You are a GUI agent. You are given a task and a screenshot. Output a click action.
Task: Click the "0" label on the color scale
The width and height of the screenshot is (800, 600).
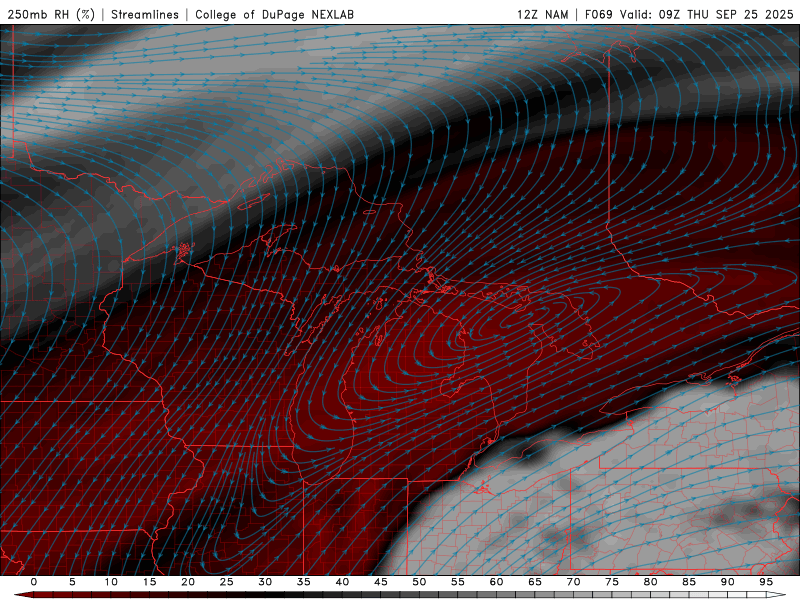34,582
